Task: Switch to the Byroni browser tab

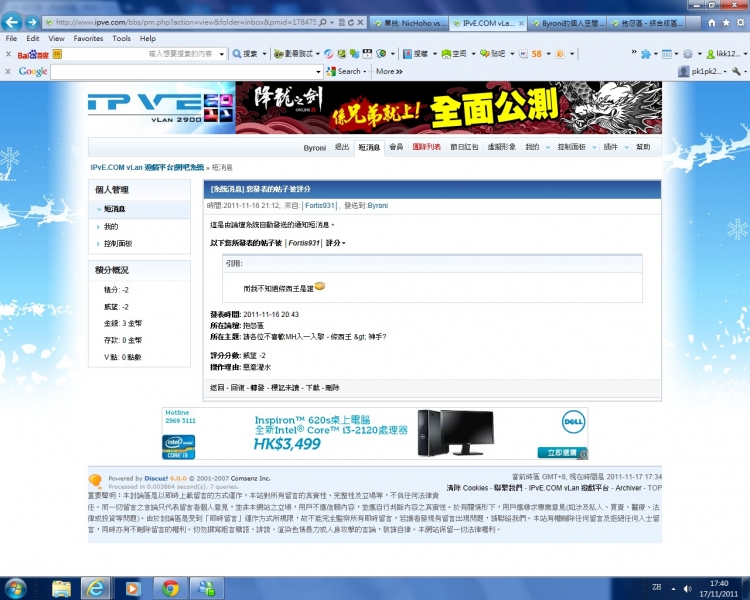Action: (x=568, y=22)
